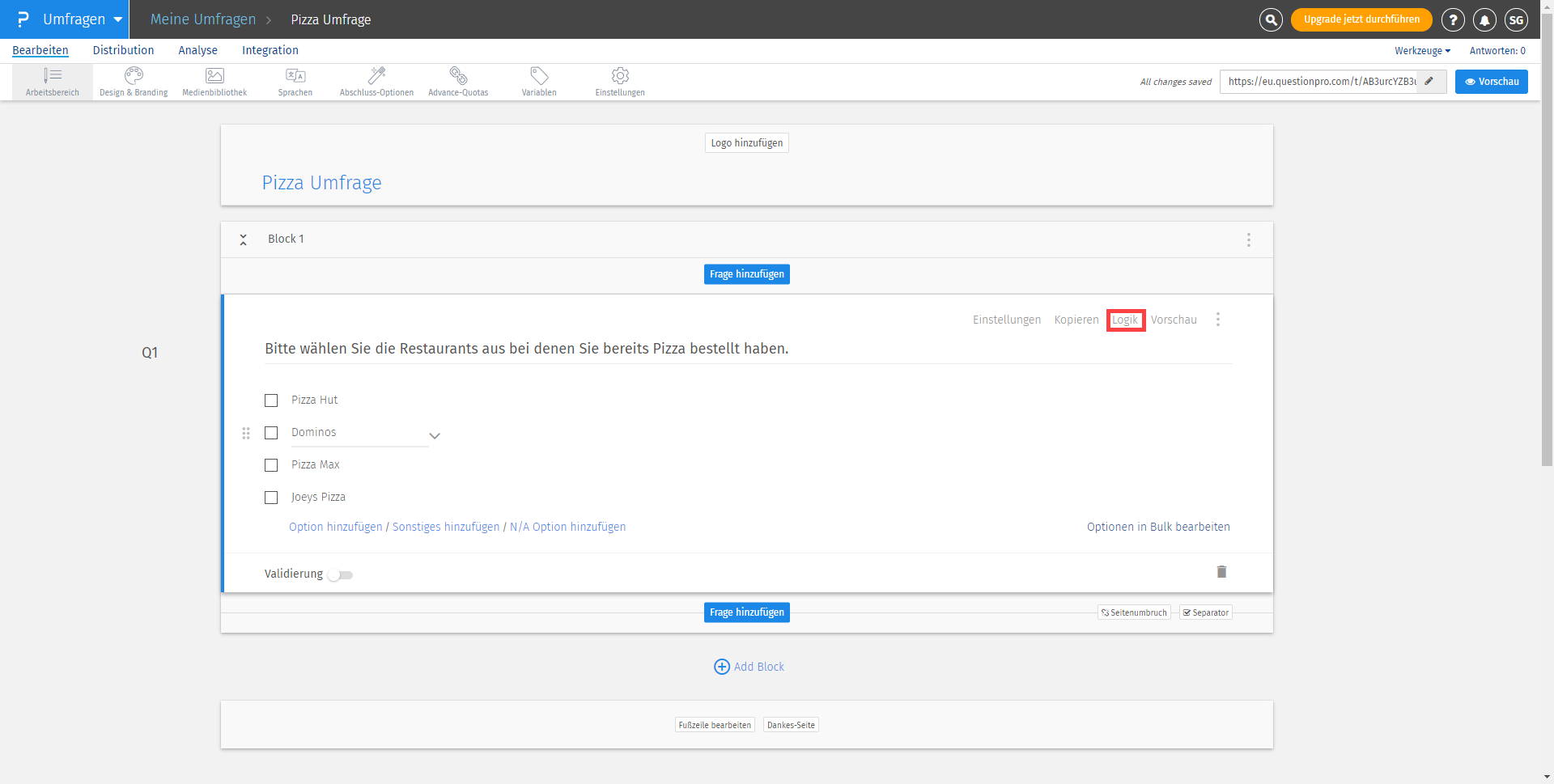
Task: Click the pencil icon beside survey URL
Action: [1429, 81]
